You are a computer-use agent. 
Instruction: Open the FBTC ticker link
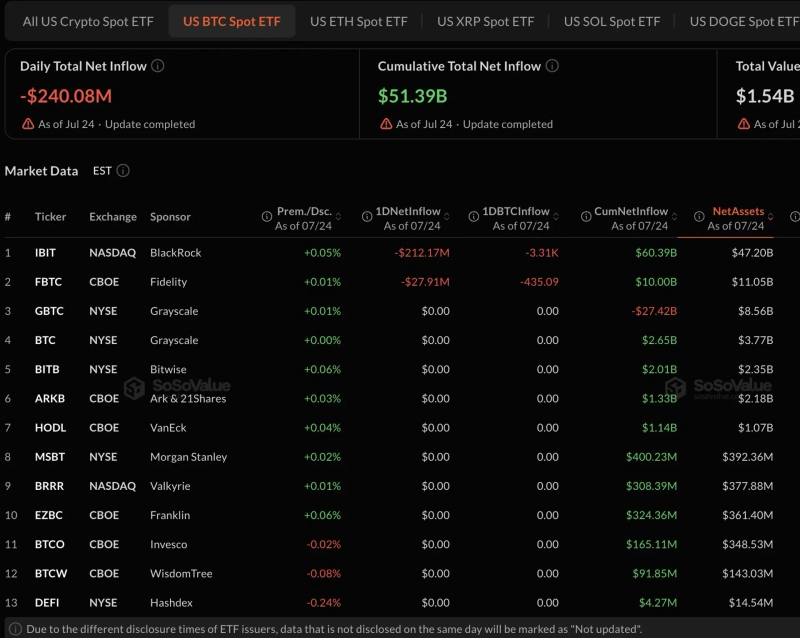[x=48, y=282]
